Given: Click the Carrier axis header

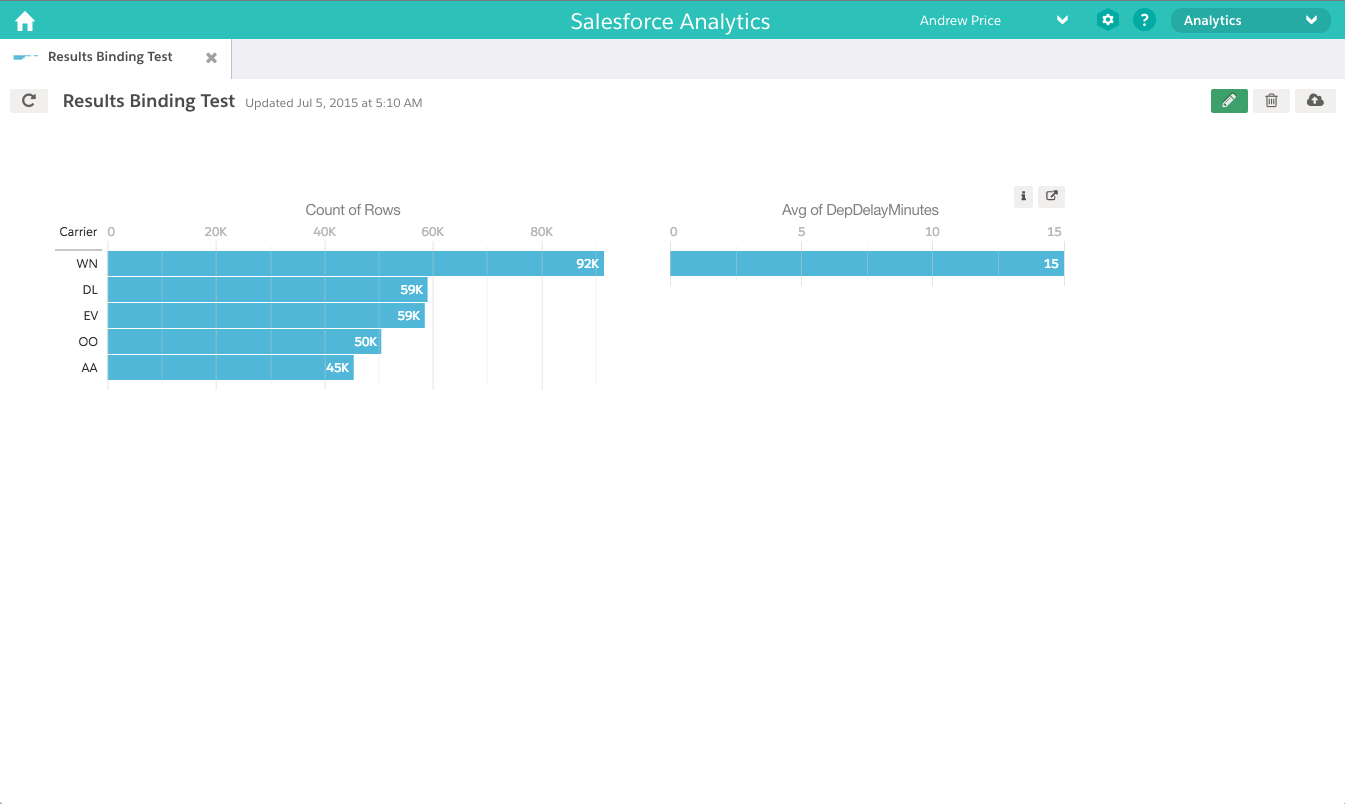Looking at the screenshot, I should [78, 232].
